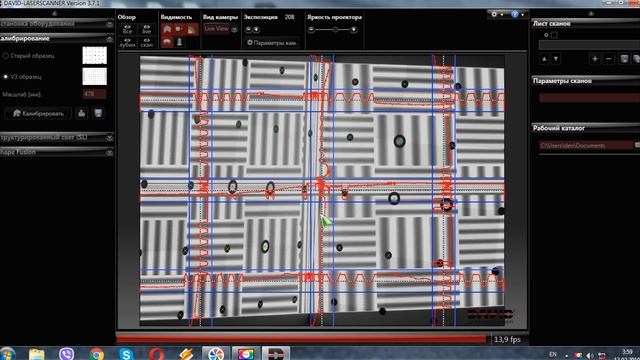Click the V3 pattern thumbnail image
640x360 pixels.
pos(94,76)
